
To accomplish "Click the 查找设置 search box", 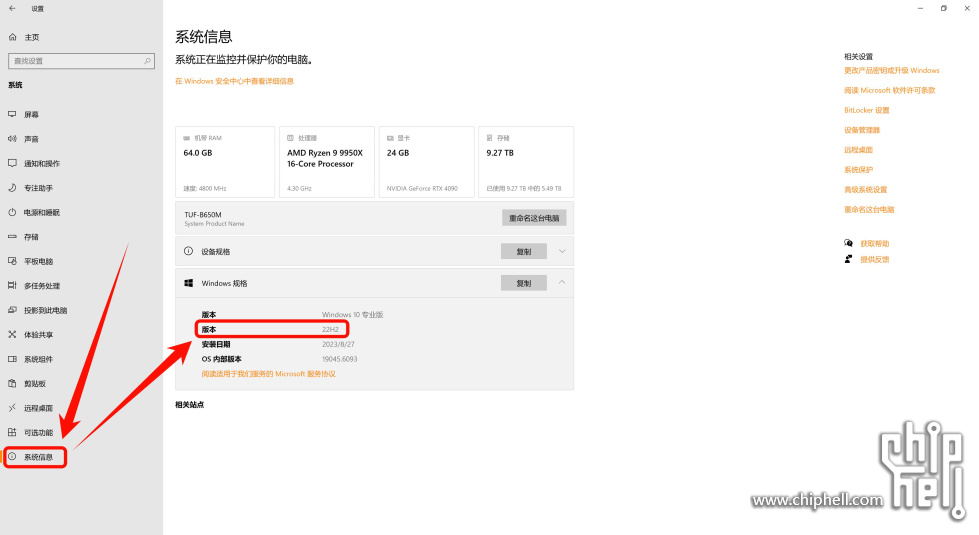I will coord(81,61).
